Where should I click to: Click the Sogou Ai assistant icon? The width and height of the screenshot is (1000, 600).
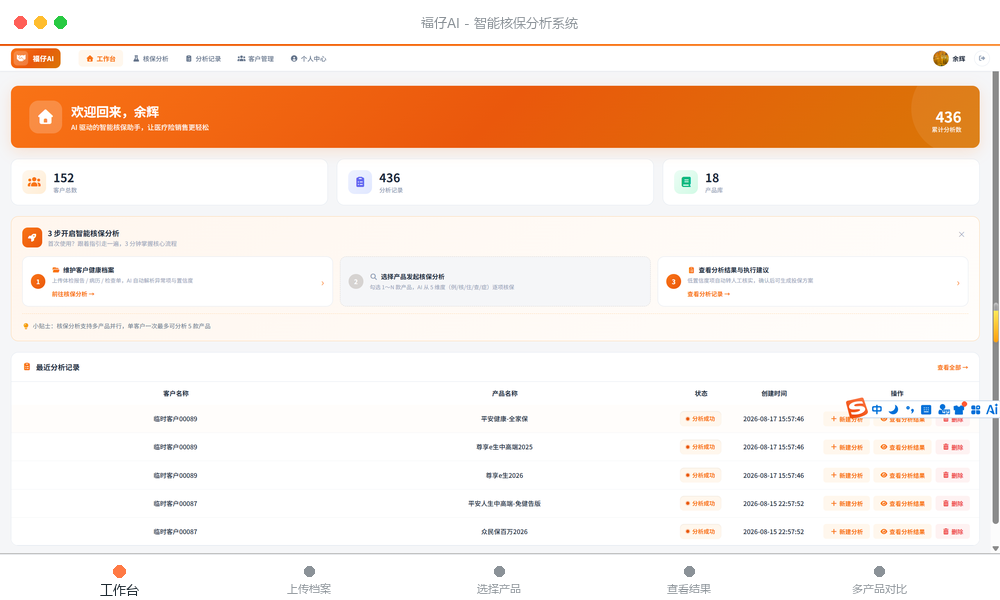pos(992,409)
